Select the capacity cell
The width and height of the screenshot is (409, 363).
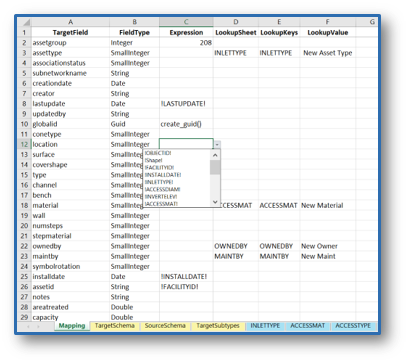[70, 317]
